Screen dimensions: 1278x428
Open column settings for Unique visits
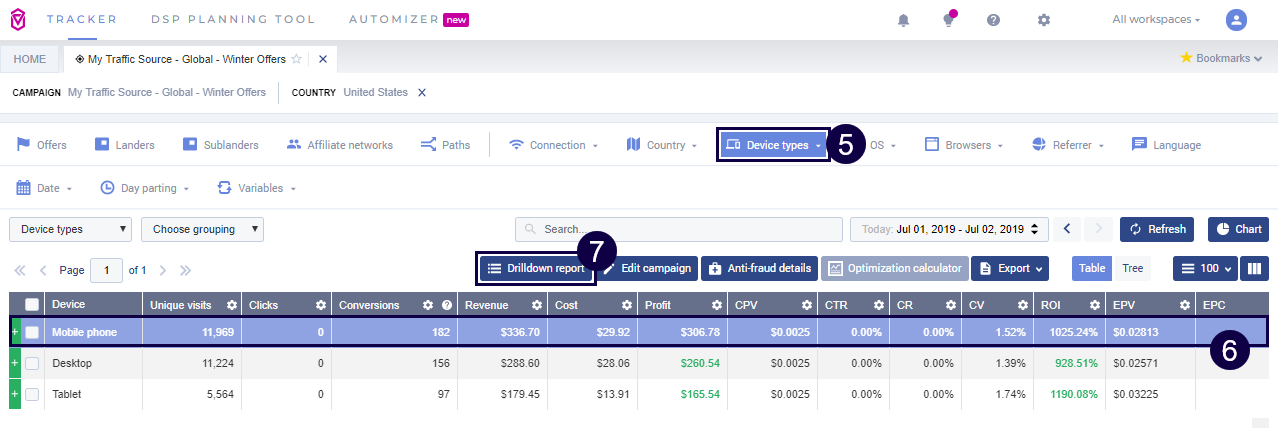(x=232, y=305)
